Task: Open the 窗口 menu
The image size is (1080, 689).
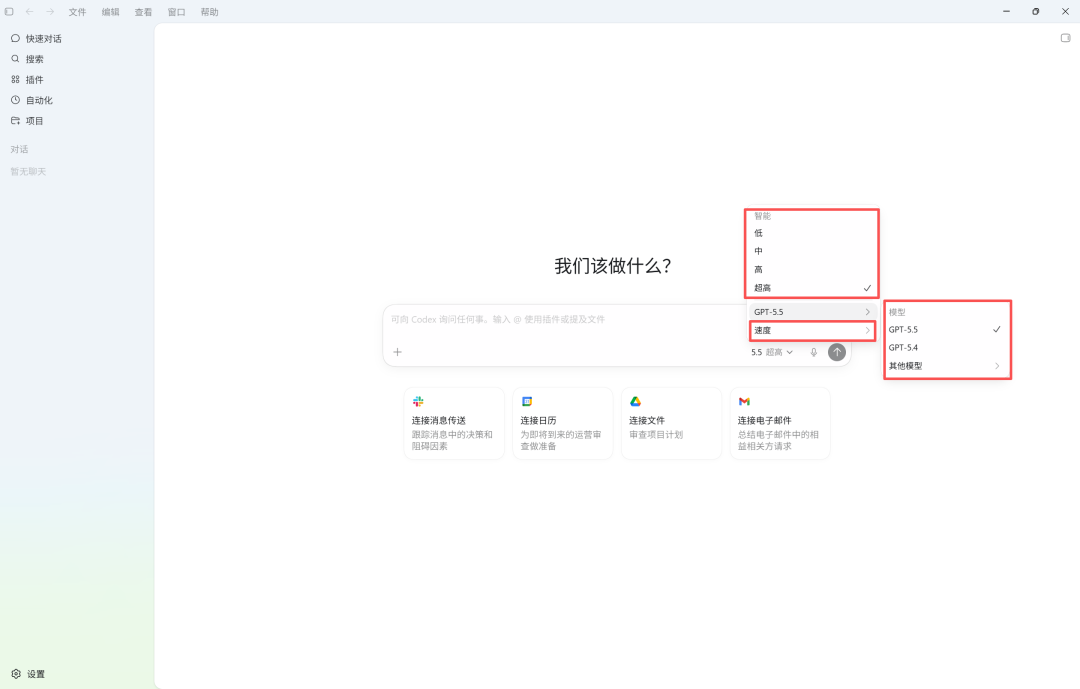Action: 176,12
